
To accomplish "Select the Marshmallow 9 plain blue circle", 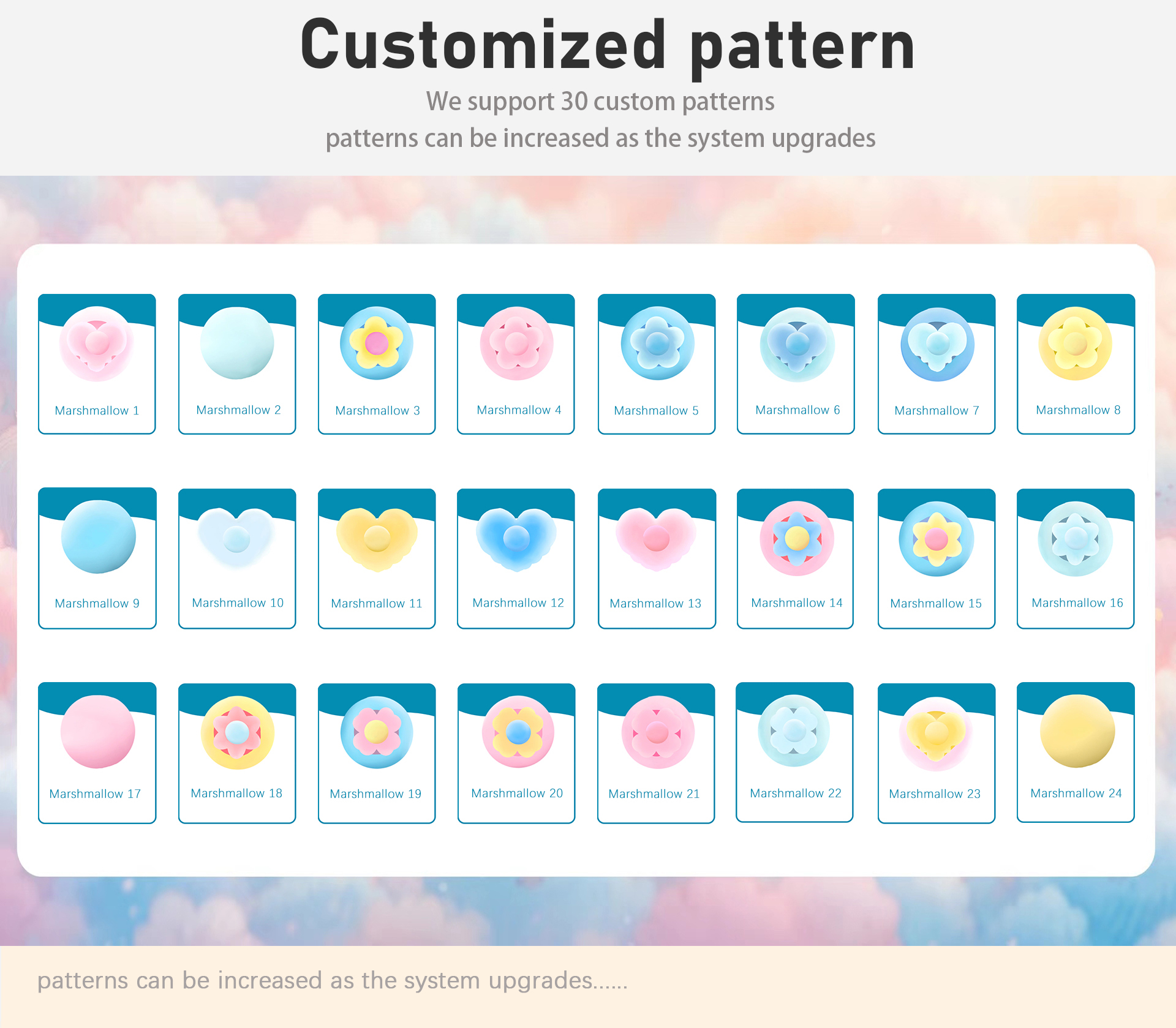I will point(99,537).
